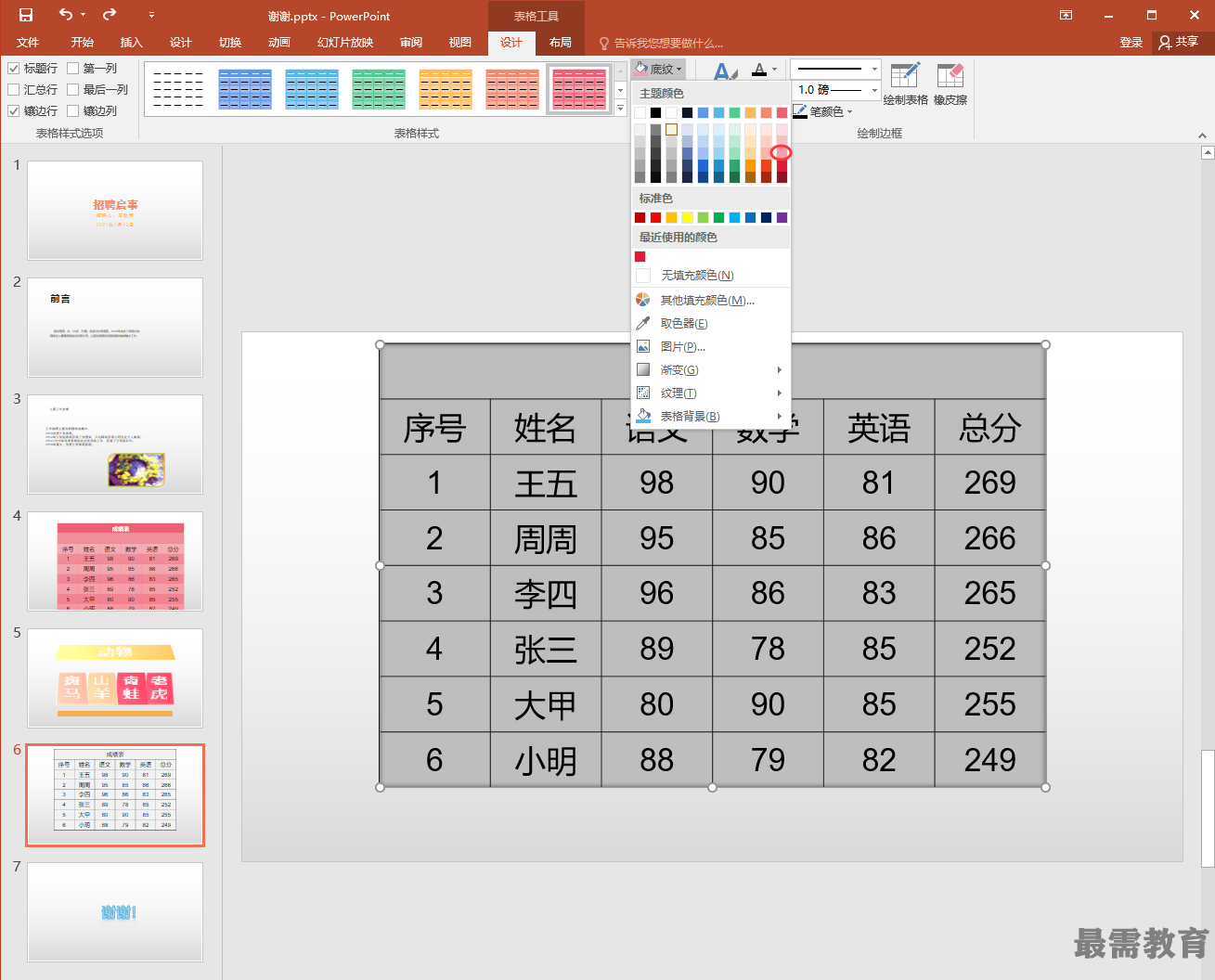1215x980 pixels.
Task: Click the Save icon in title bar
Action: pyautogui.click(x=26, y=15)
